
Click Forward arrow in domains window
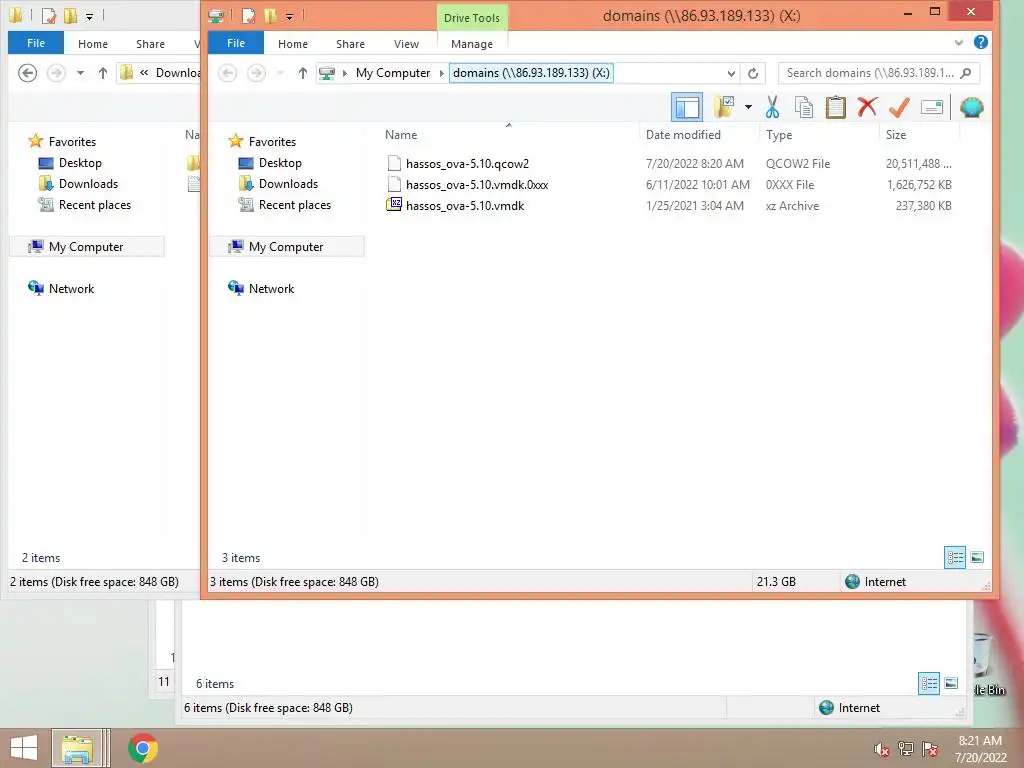256,73
